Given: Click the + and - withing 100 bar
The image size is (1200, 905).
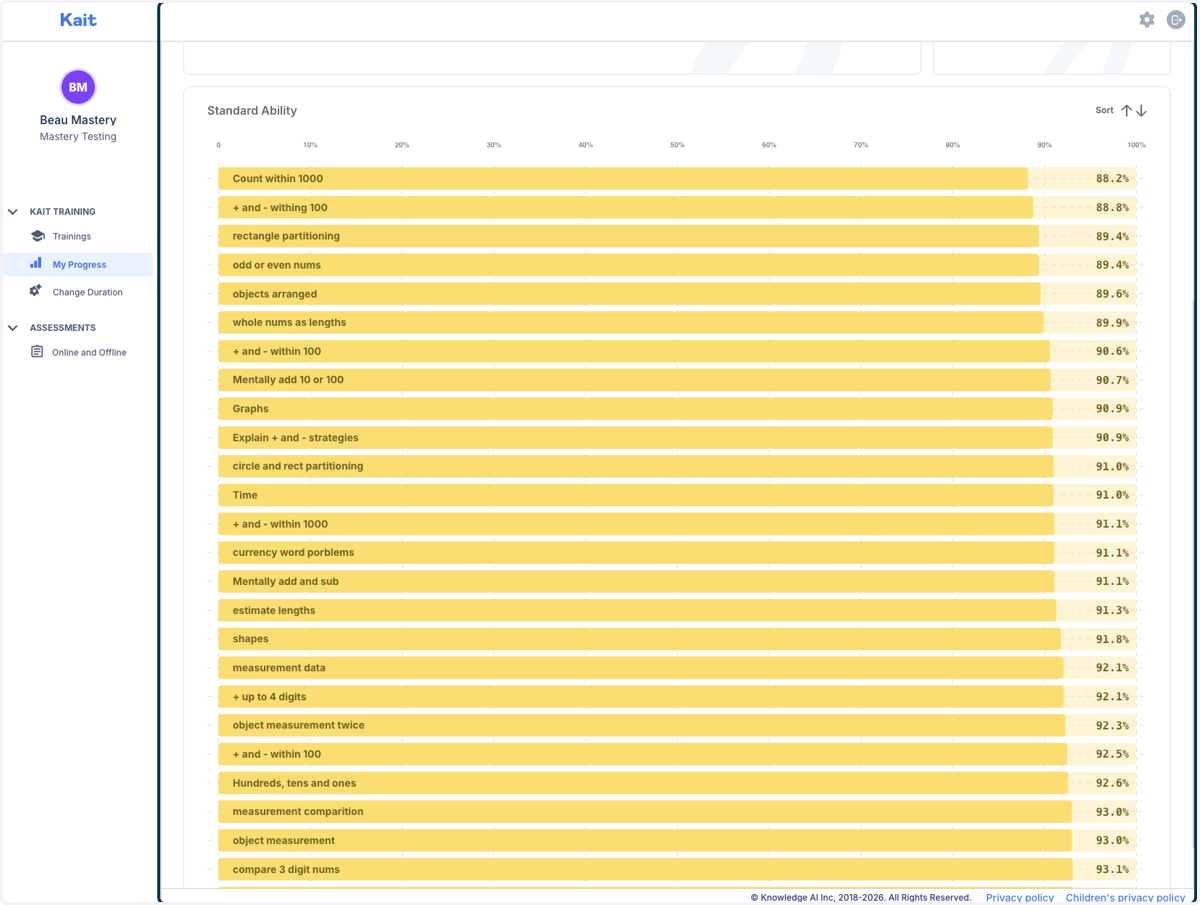Looking at the screenshot, I should [x=626, y=208].
